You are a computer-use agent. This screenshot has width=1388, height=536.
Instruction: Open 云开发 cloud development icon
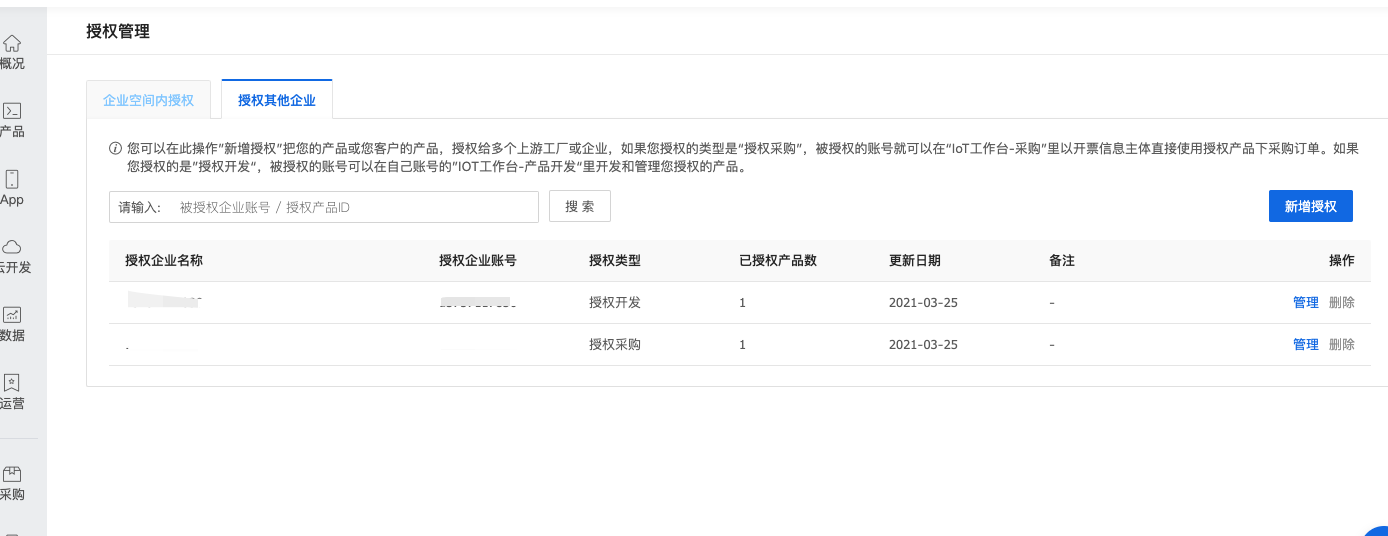pos(12,247)
